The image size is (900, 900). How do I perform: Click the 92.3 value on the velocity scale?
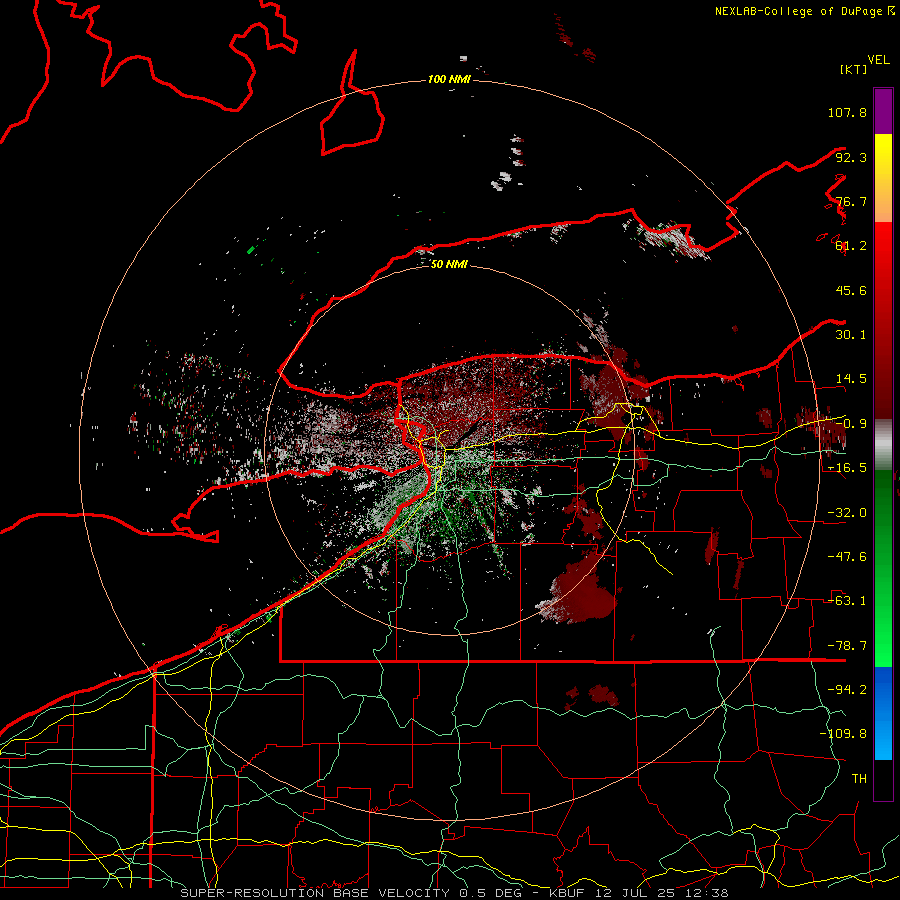851,157
